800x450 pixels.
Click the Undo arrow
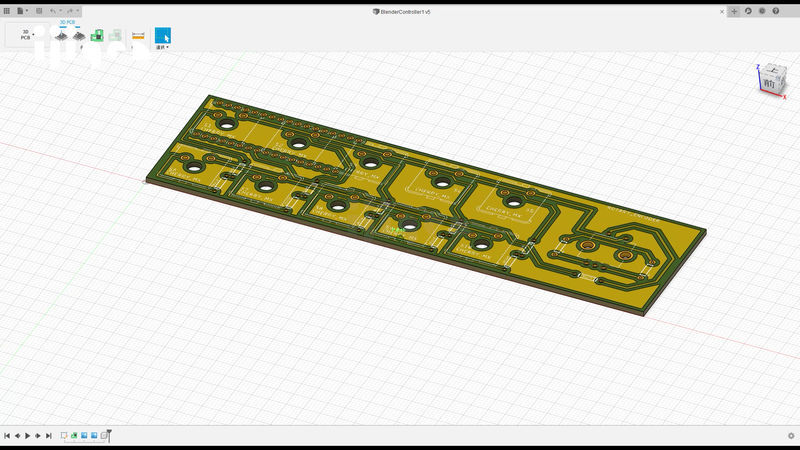53,11
